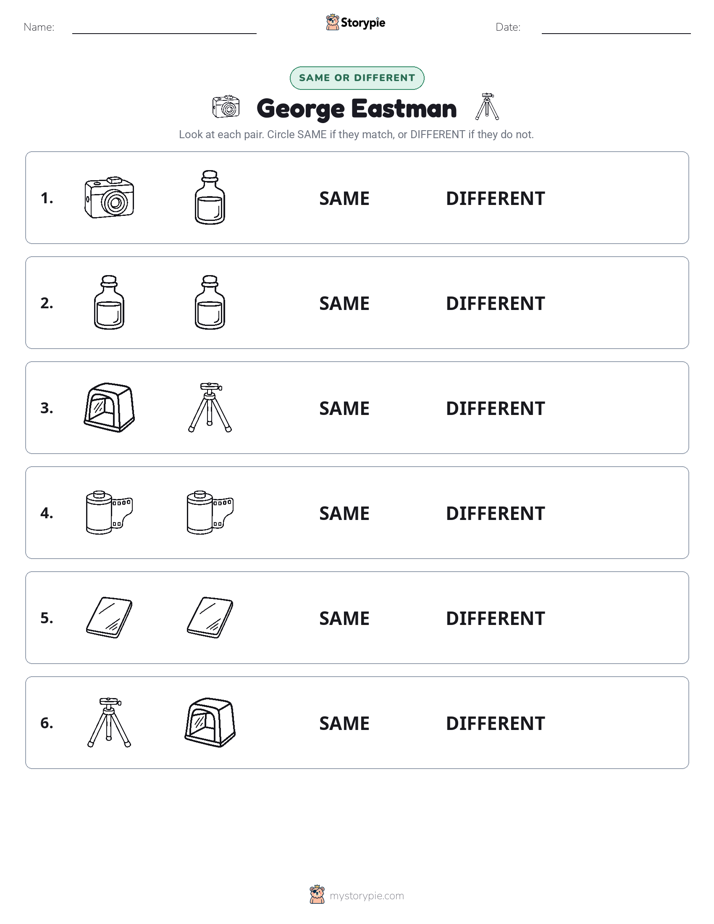Click the tripod icon in row 6
Viewport: 714px width, 924px height.
tap(109, 722)
